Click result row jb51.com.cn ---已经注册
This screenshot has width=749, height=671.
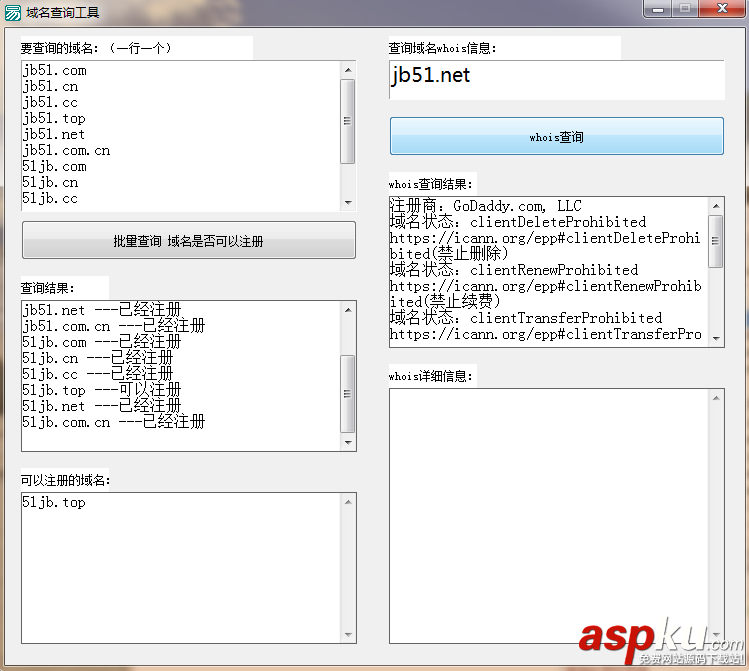tap(114, 326)
